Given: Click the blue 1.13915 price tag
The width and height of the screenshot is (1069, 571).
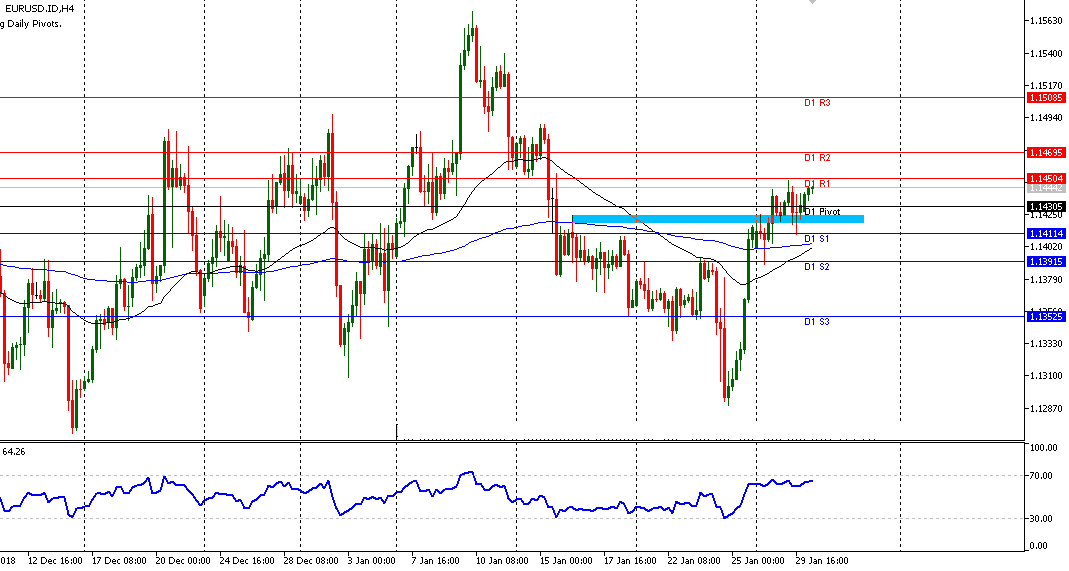Looking at the screenshot, I should 1045,262.
